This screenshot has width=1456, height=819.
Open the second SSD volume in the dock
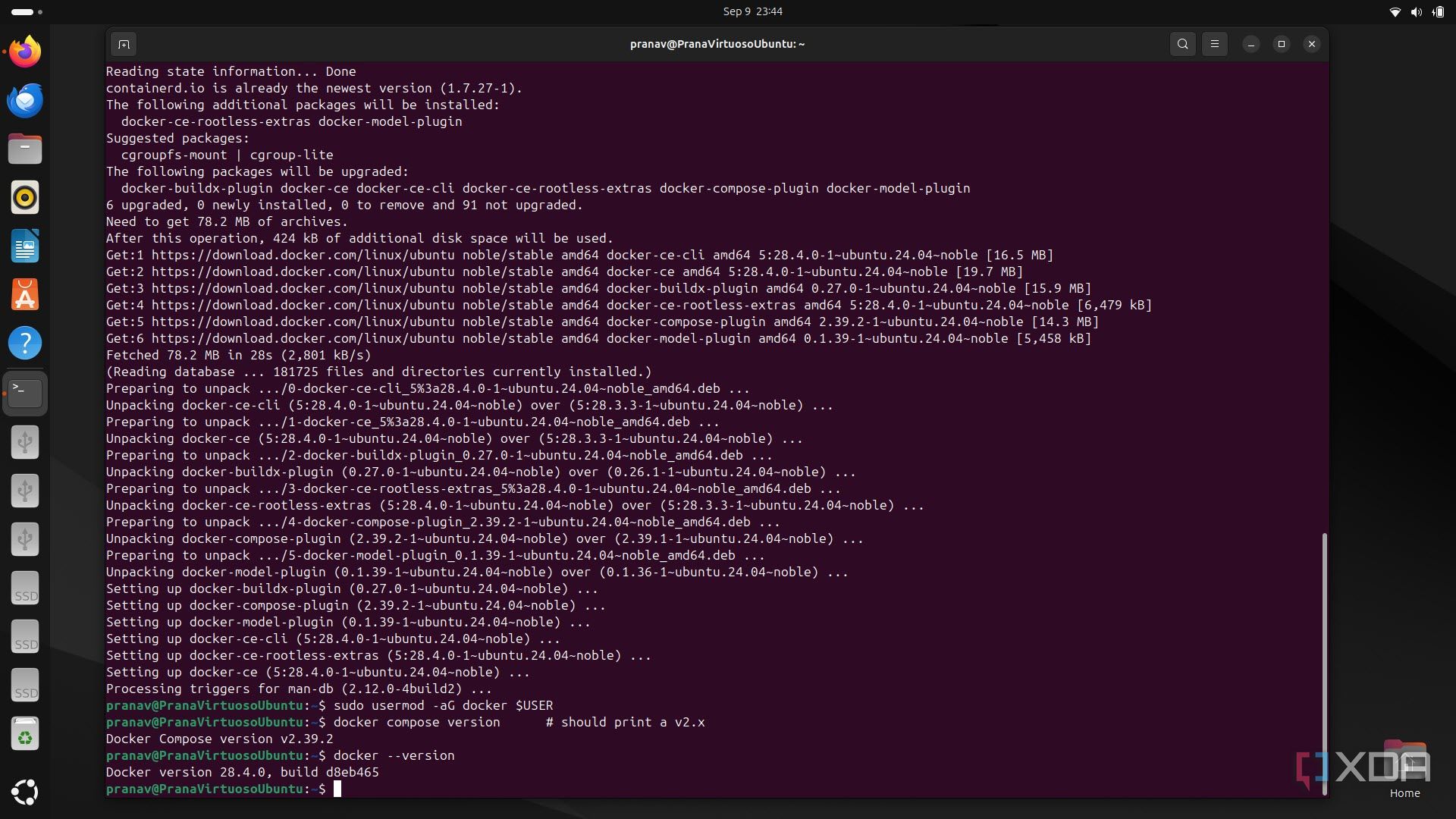pos(25,637)
